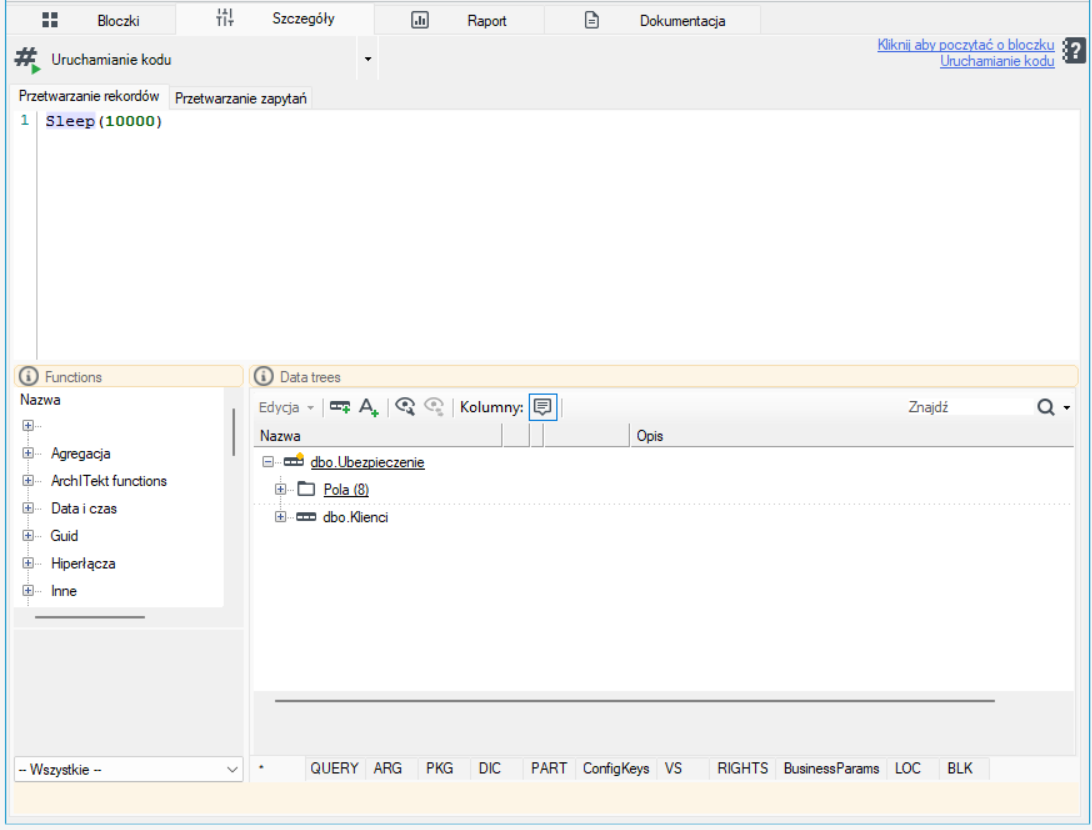1092x830 pixels.
Task: Click the Uruchamianie kodu hash icon
Action: click(x=27, y=59)
